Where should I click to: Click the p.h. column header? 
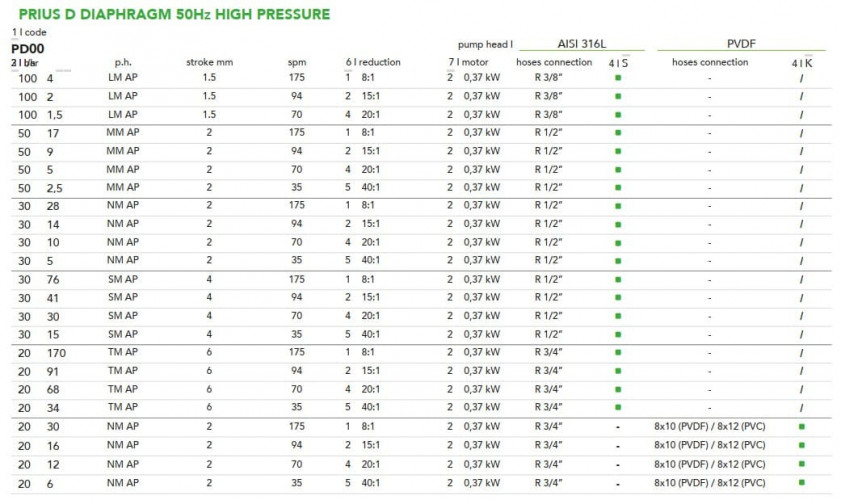click(123, 62)
